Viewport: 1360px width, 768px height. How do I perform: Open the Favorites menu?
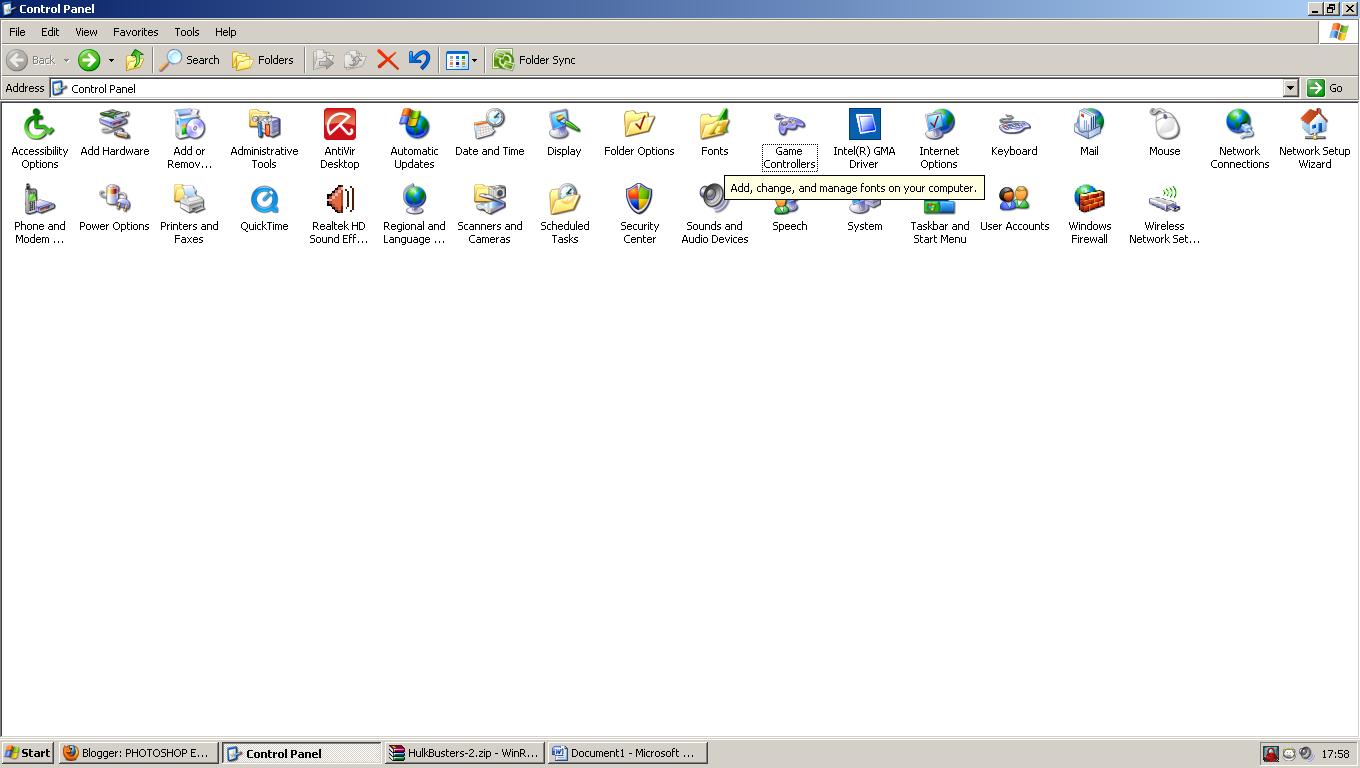coord(135,32)
